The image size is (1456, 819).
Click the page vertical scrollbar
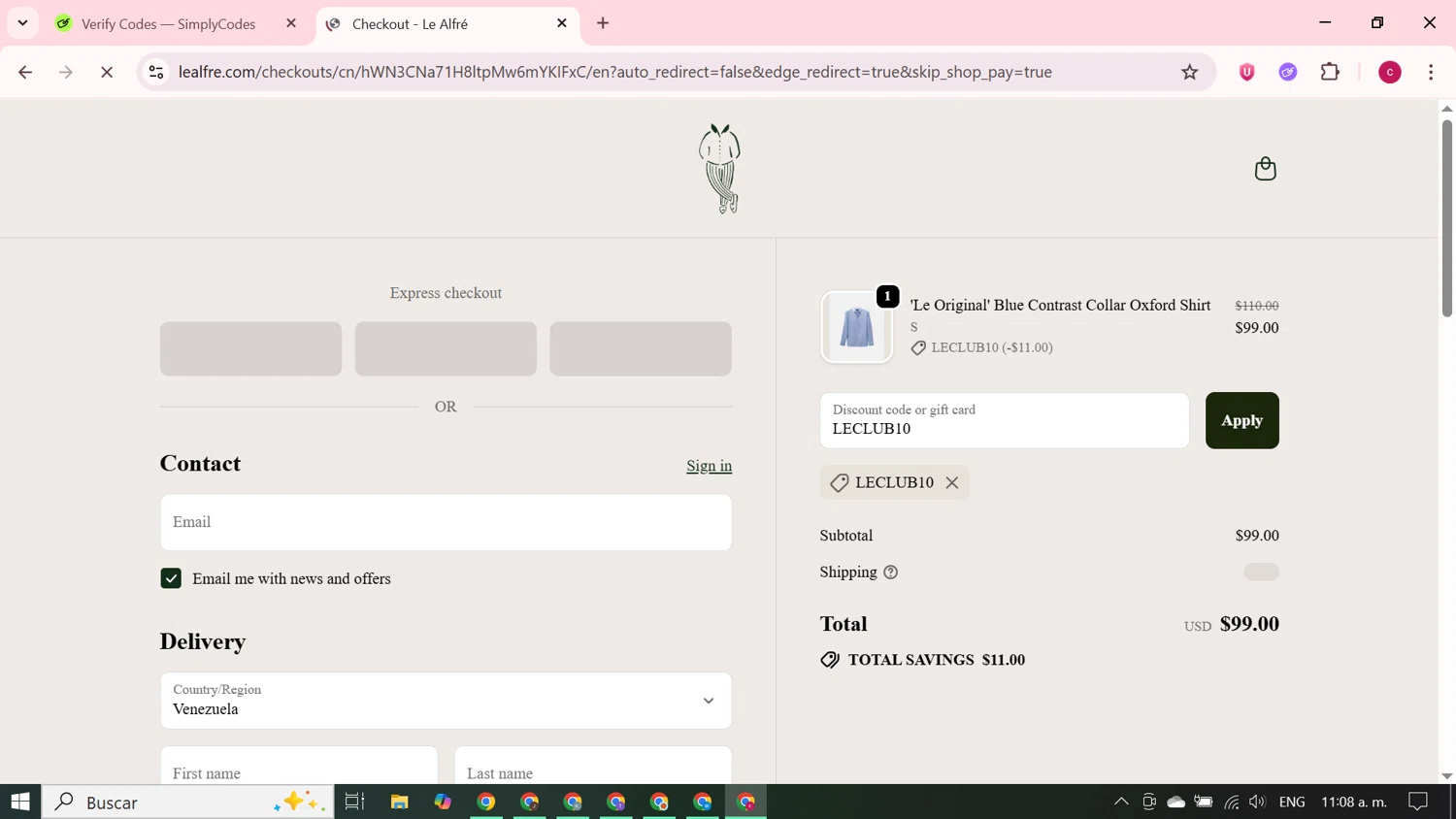click(1446, 216)
